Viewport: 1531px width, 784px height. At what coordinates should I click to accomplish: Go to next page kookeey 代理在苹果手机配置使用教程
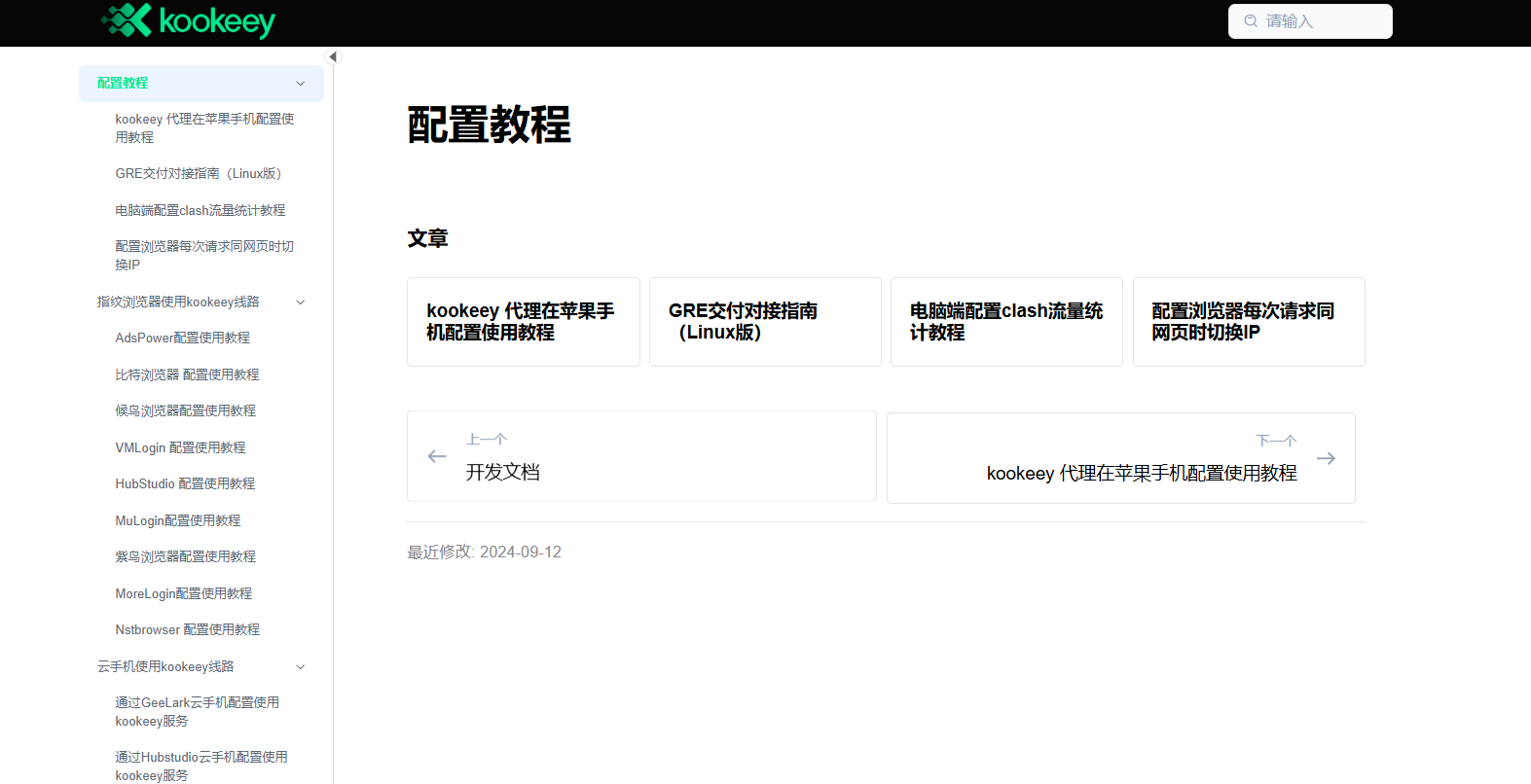tap(1121, 458)
